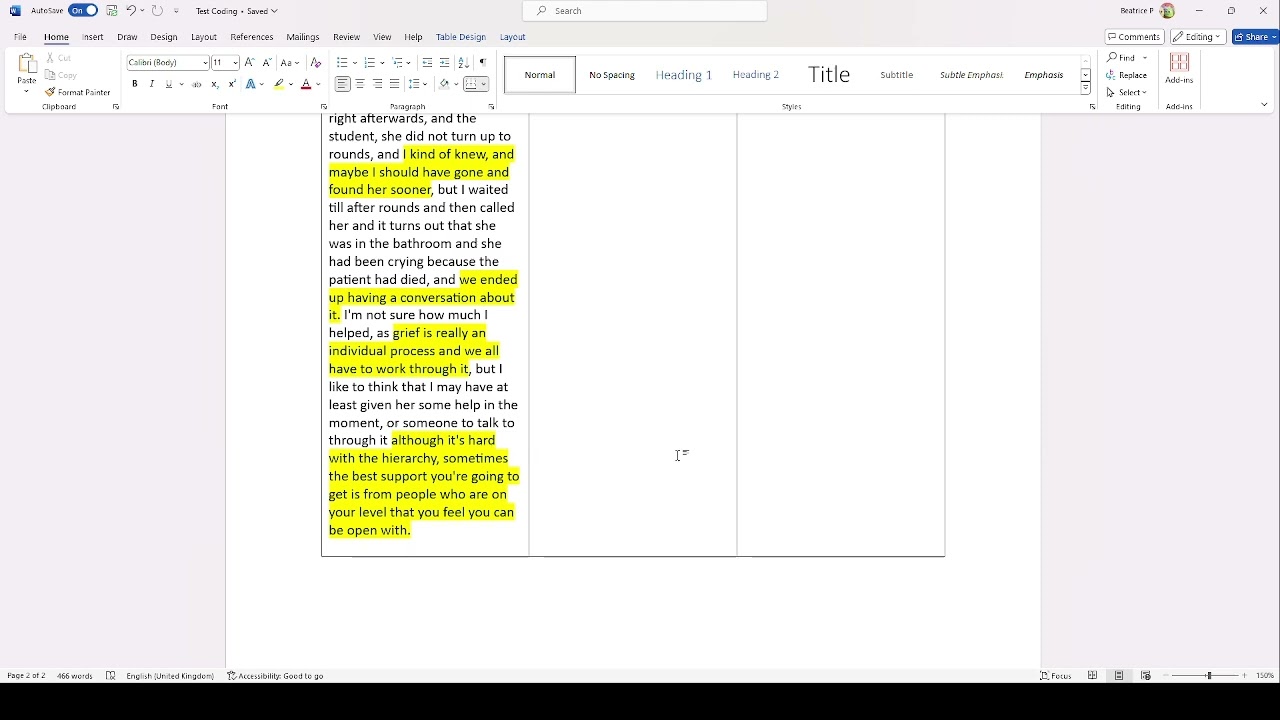Open the File menu

(20, 37)
